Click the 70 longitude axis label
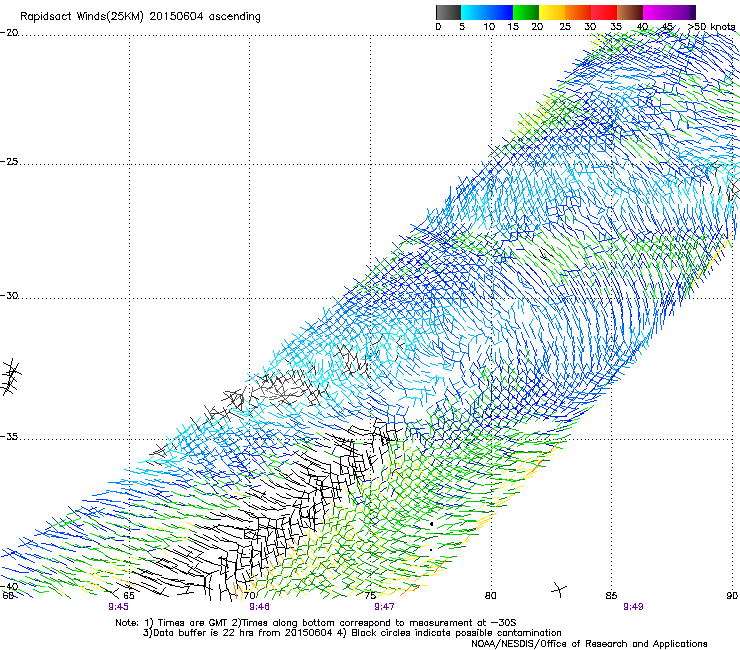The width and height of the screenshot is (740, 650). click(x=250, y=595)
